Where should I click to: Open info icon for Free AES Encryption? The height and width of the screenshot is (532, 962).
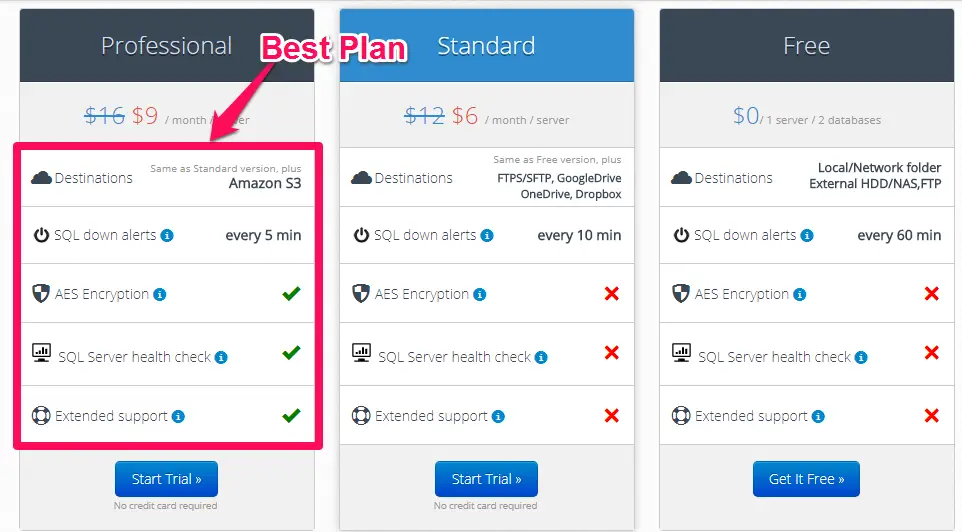pos(799,295)
